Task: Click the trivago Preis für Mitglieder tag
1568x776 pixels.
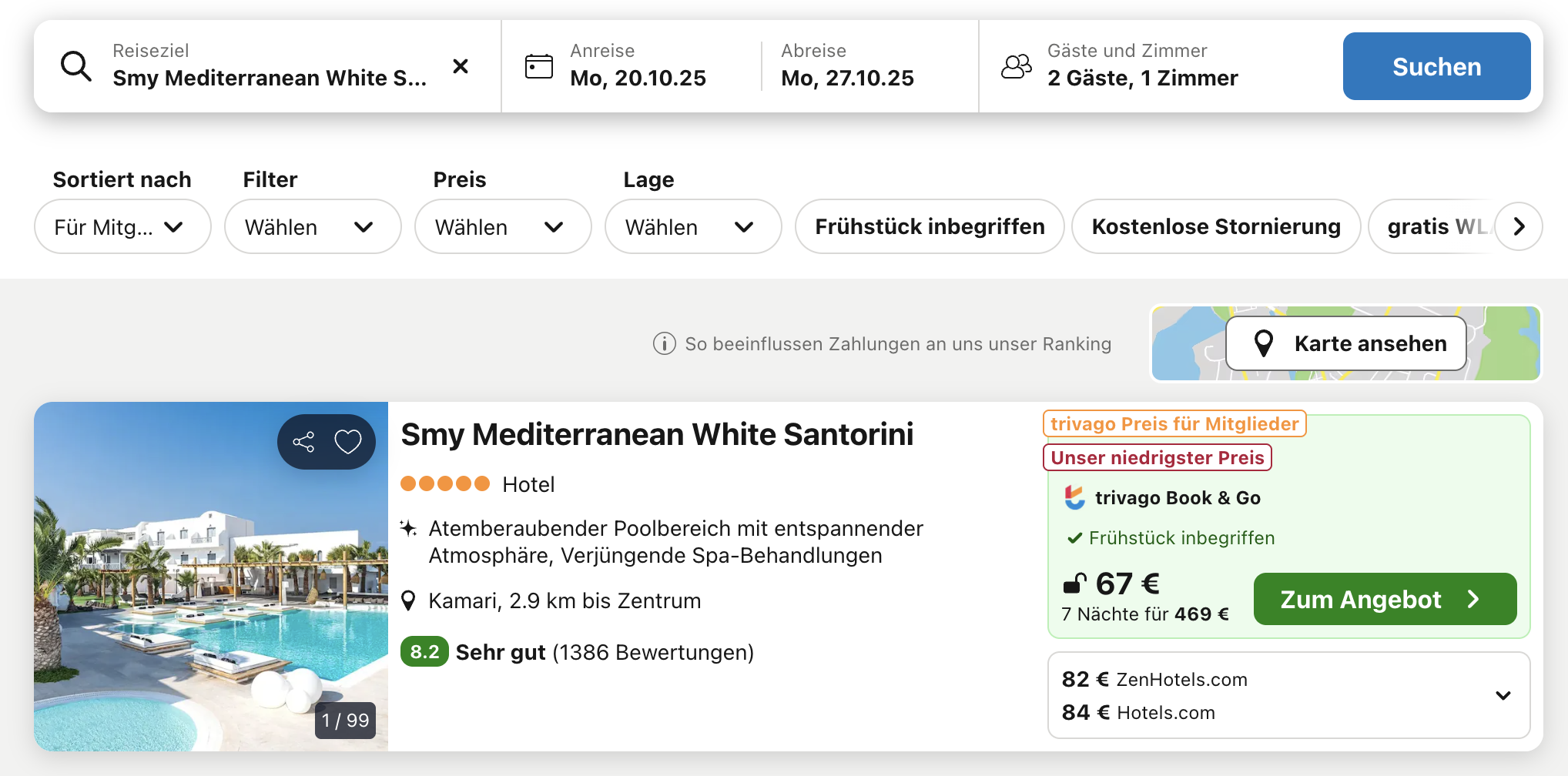Action: pyautogui.click(x=1174, y=423)
